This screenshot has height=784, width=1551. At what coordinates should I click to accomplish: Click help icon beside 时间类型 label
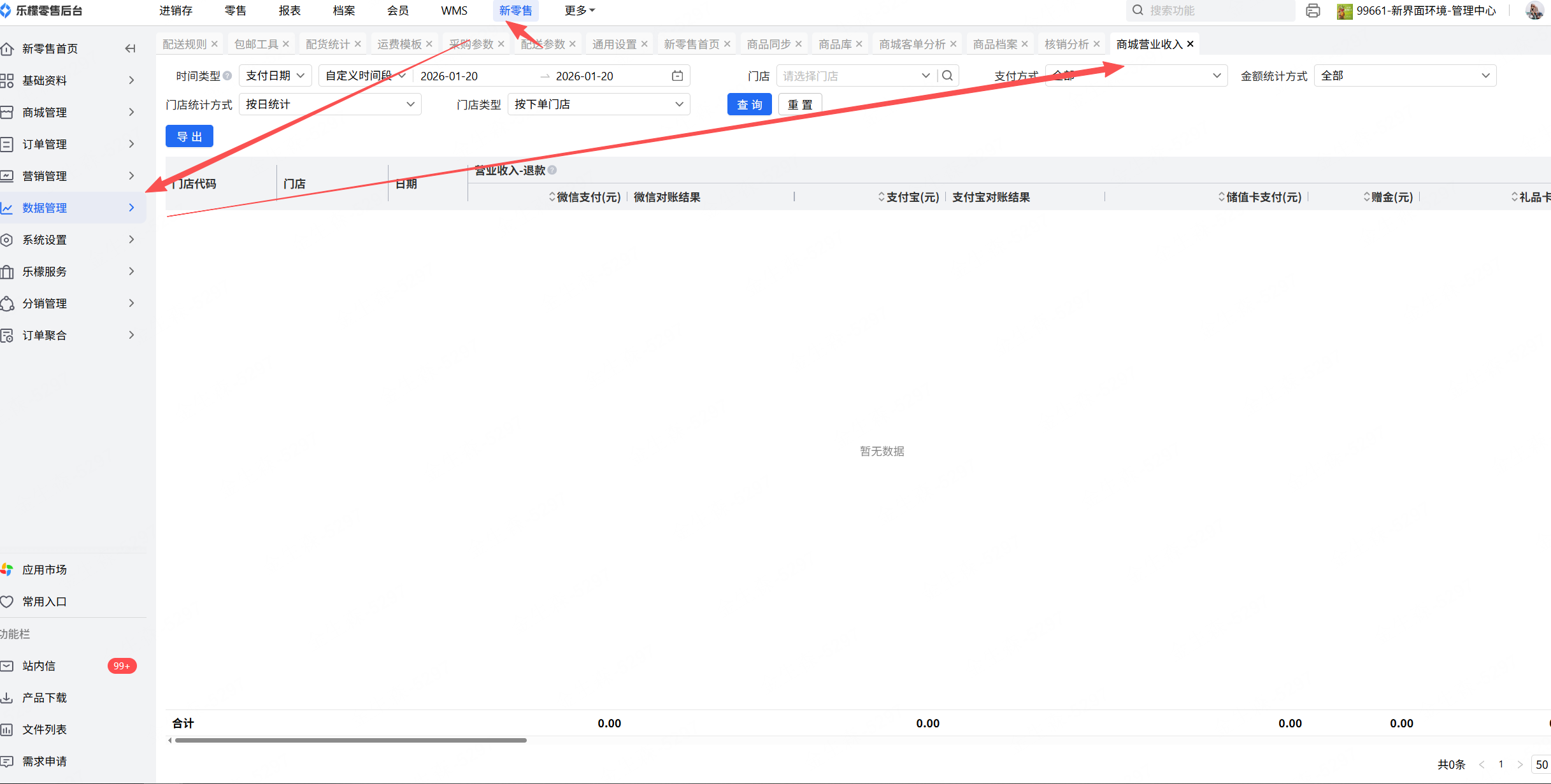click(227, 76)
